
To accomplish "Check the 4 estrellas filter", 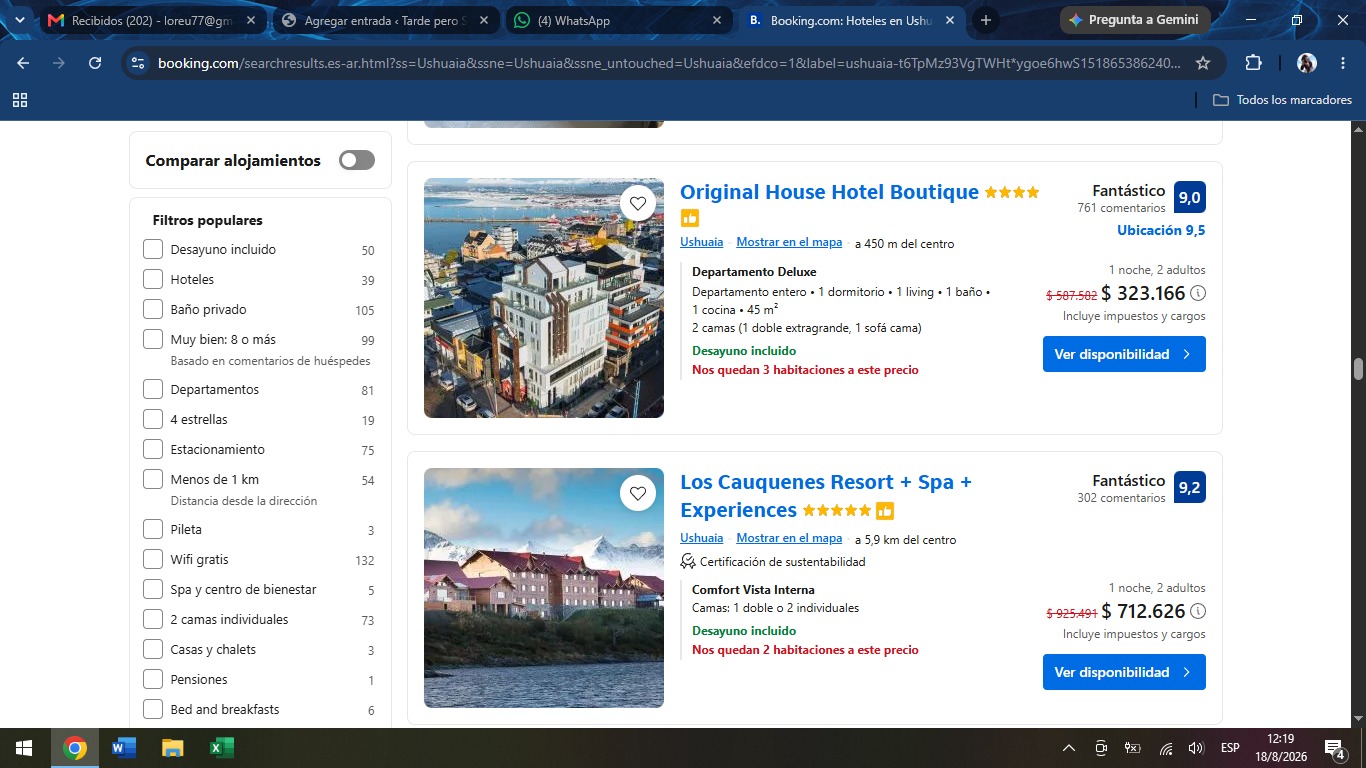I will click(x=153, y=419).
